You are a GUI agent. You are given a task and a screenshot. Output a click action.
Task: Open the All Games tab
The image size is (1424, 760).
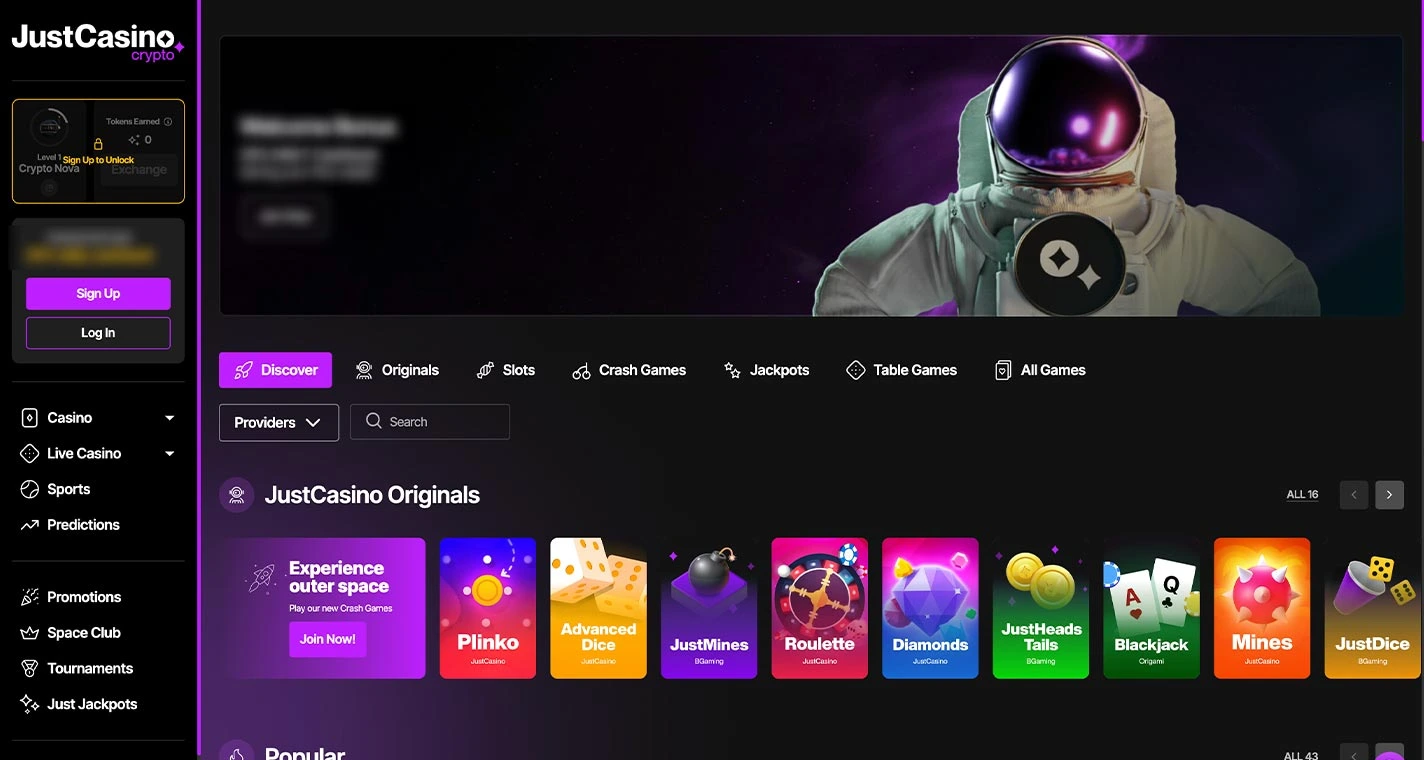tap(1040, 370)
